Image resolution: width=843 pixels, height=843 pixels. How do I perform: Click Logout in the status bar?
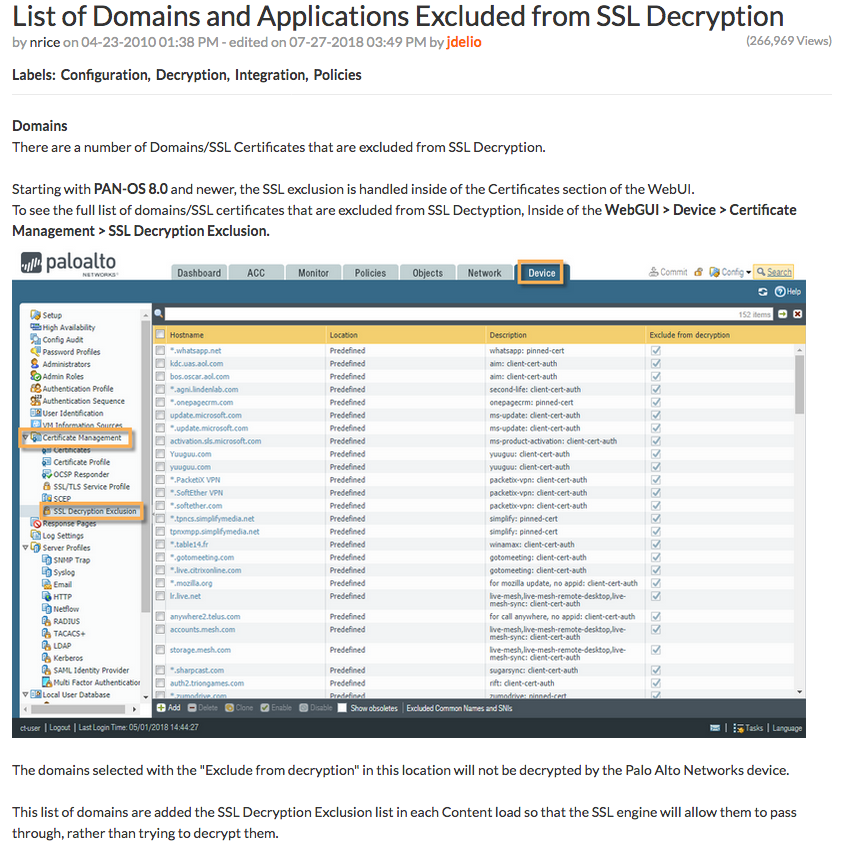[60, 727]
